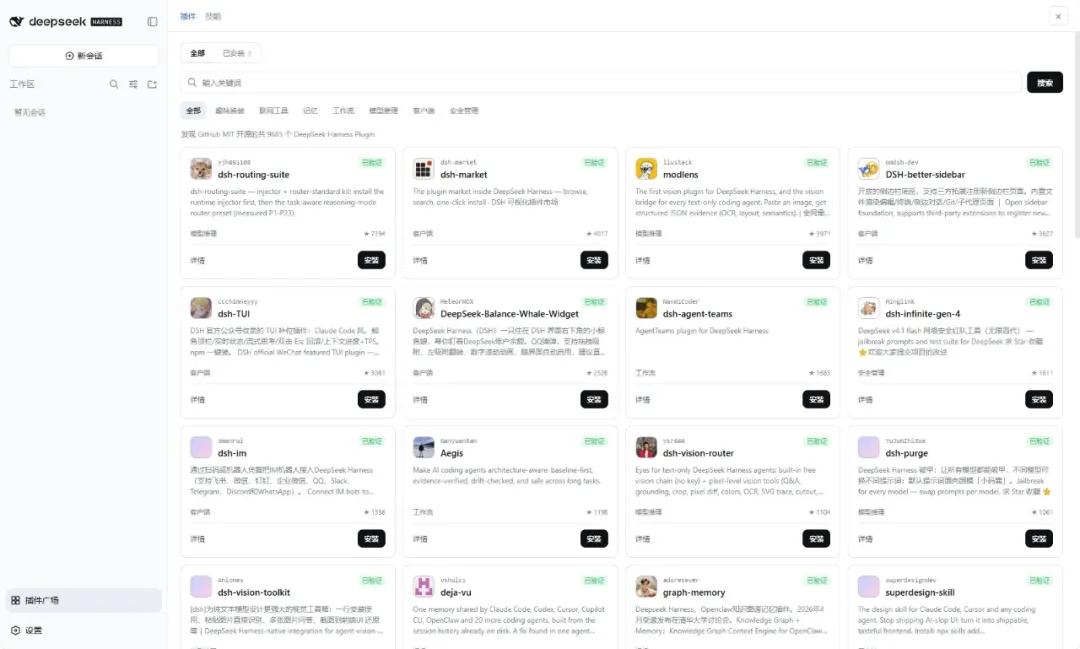Filter plugins by 客户端 category

pyautogui.click(x=424, y=110)
